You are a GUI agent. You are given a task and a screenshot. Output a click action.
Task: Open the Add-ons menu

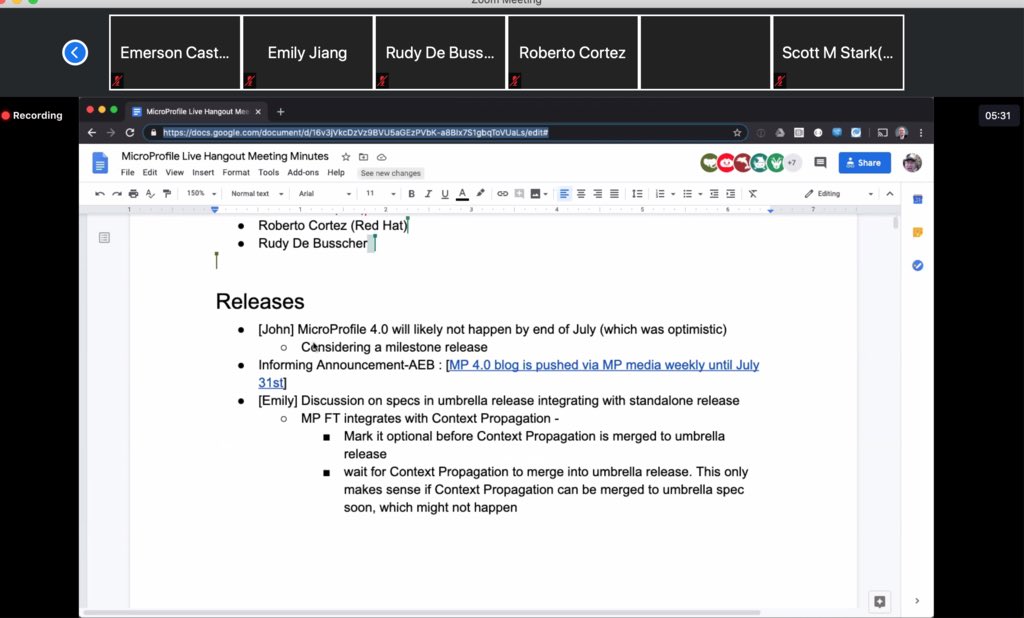click(x=303, y=172)
